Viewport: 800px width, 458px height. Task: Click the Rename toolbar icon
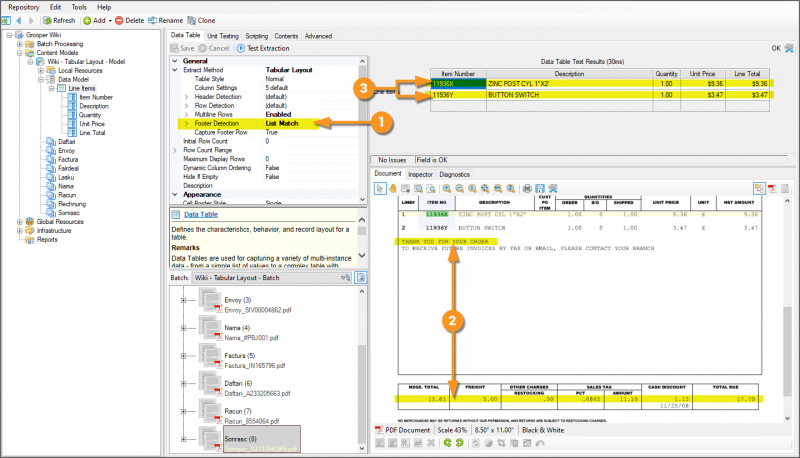click(153, 20)
